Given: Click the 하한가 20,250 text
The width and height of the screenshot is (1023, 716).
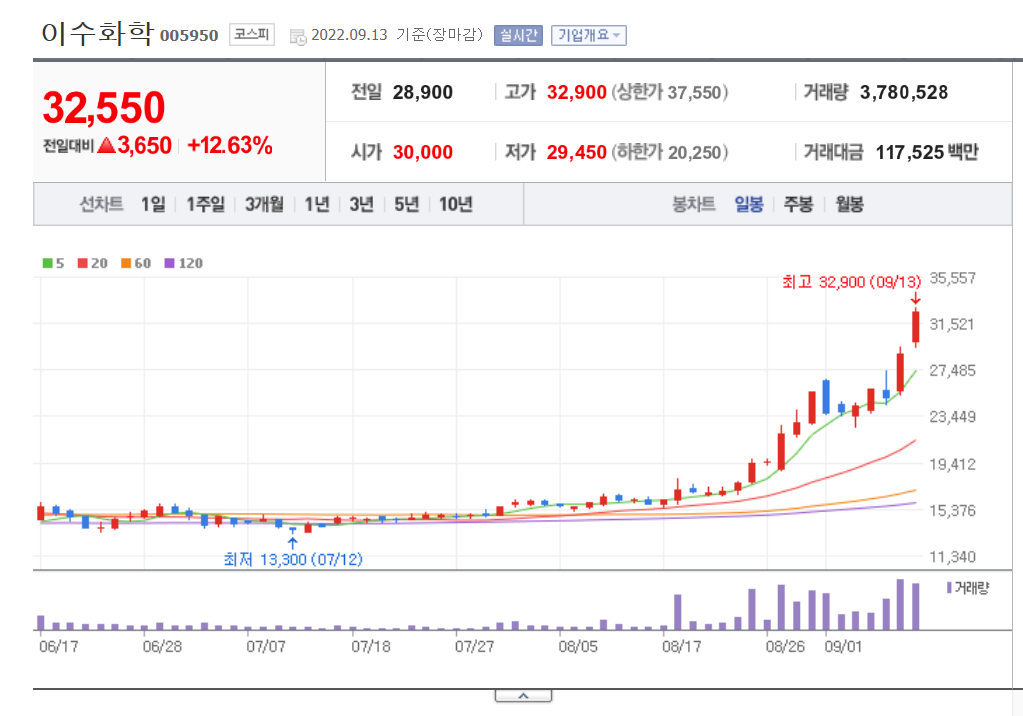Looking at the screenshot, I should [669, 152].
